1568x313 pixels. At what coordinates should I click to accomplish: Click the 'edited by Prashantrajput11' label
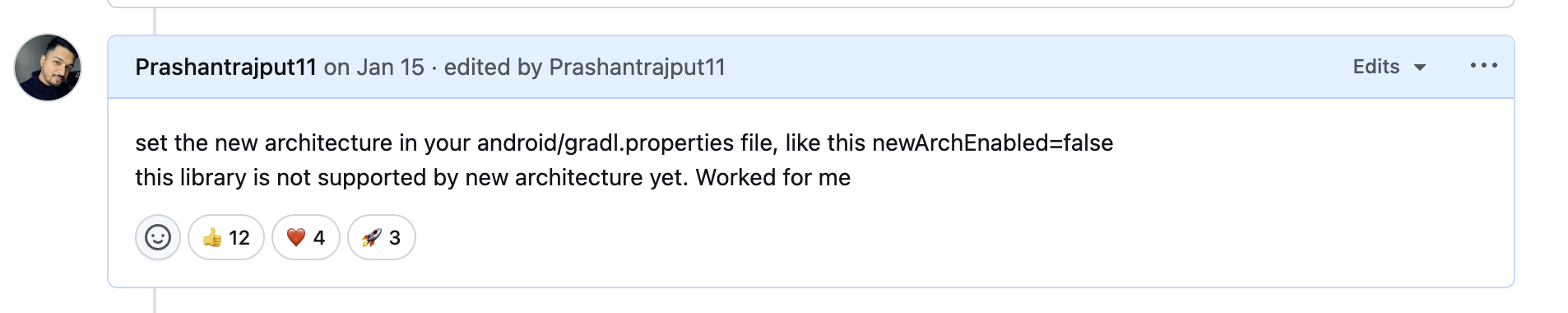[585, 68]
